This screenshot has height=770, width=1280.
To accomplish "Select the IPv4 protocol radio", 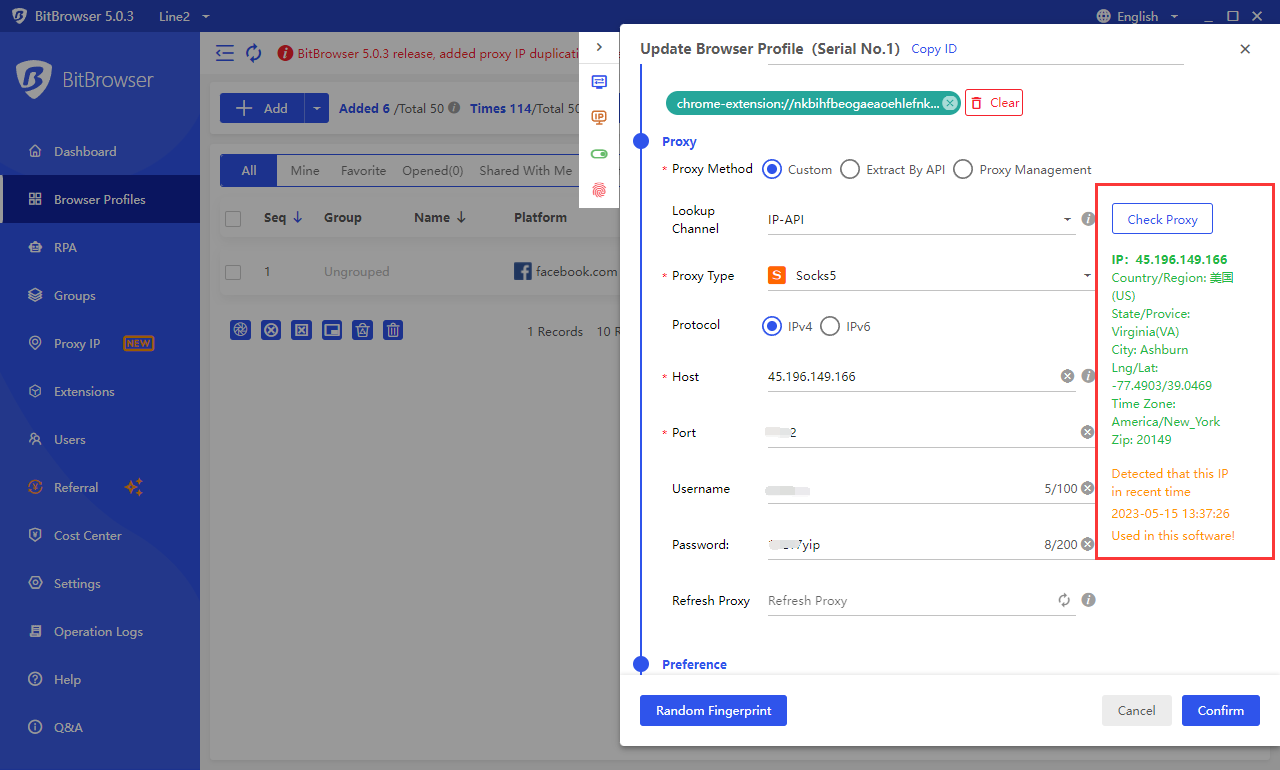I will (x=772, y=325).
